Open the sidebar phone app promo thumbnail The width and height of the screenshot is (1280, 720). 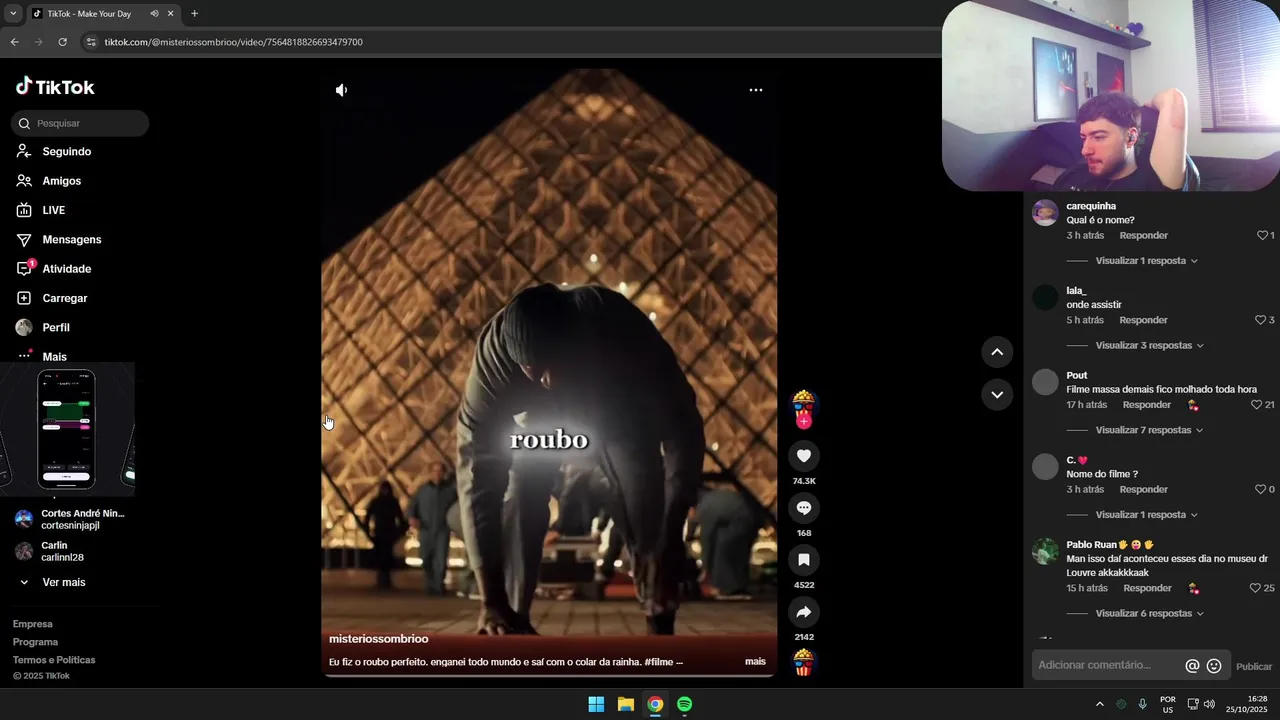67,430
